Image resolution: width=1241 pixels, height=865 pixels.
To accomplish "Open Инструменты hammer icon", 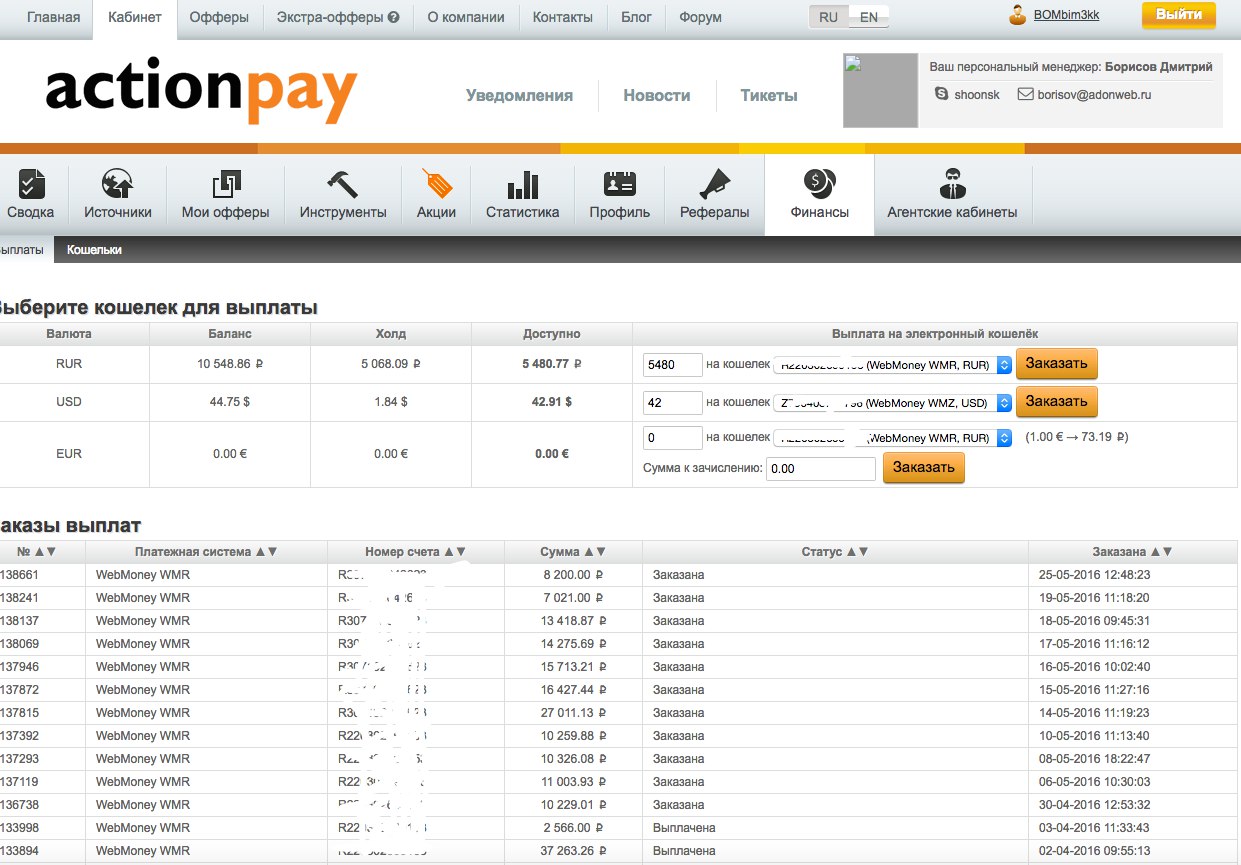I will pyautogui.click(x=343, y=185).
